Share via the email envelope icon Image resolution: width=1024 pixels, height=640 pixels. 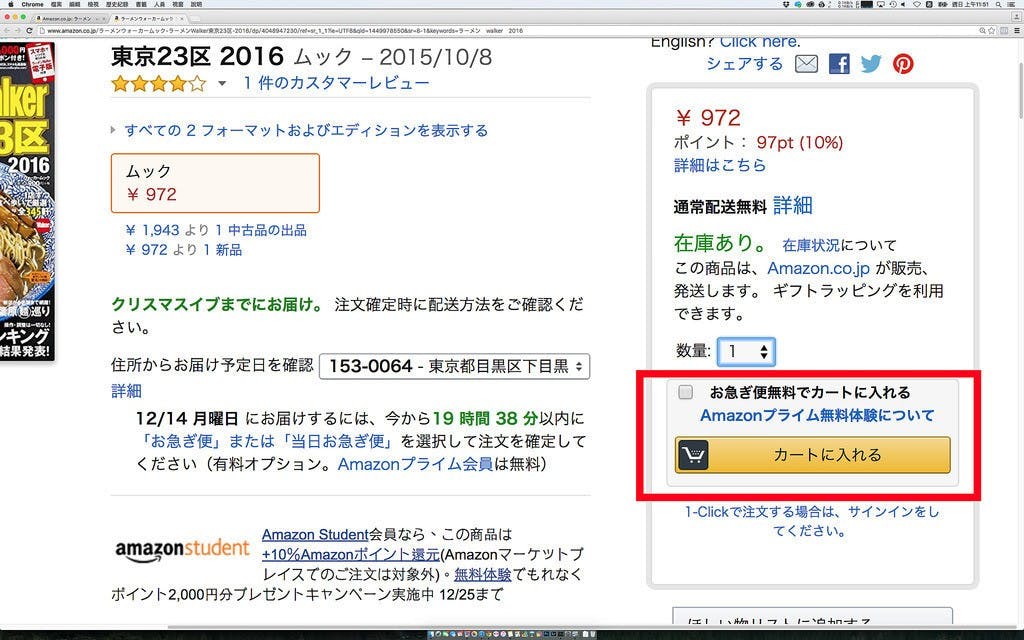(x=807, y=64)
